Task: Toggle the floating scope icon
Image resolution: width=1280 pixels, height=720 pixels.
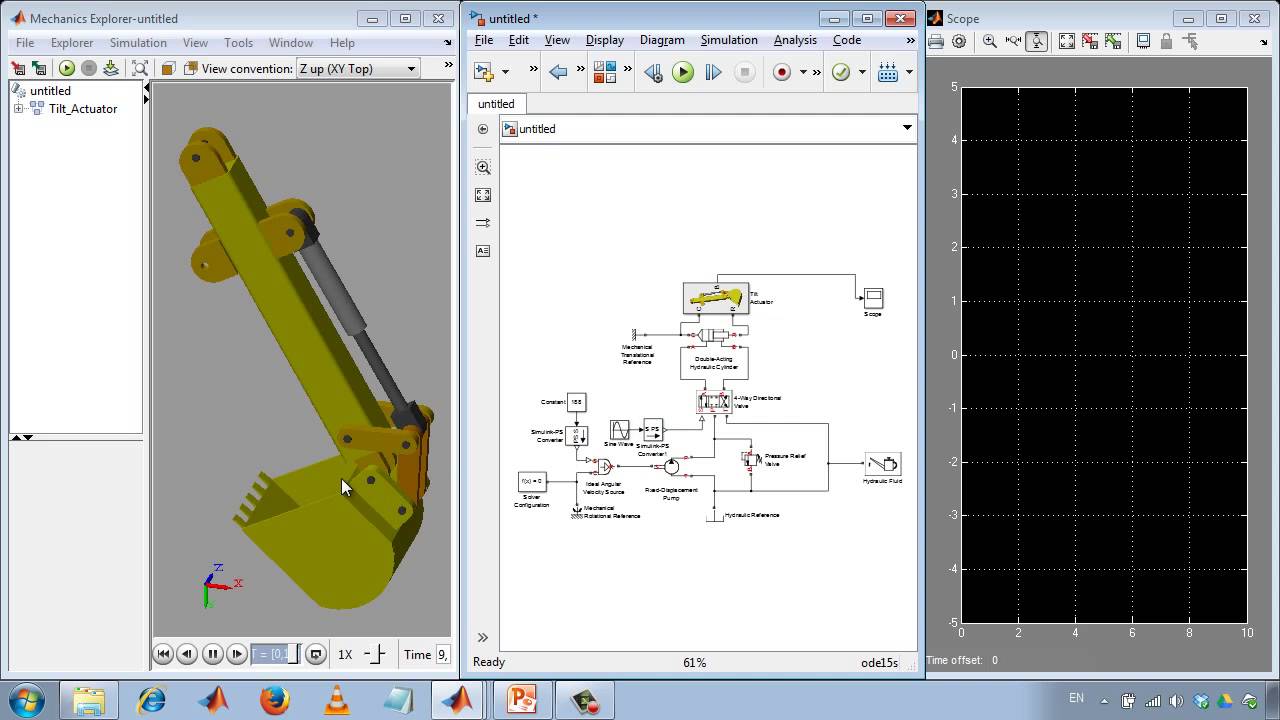Action: click(x=1143, y=41)
